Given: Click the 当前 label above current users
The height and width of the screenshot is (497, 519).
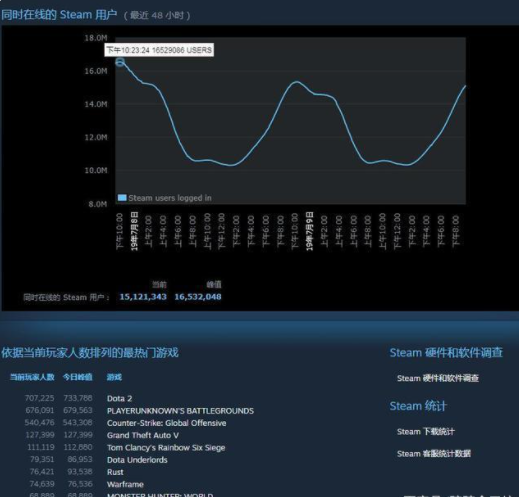Looking at the screenshot, I should point(159,285).
